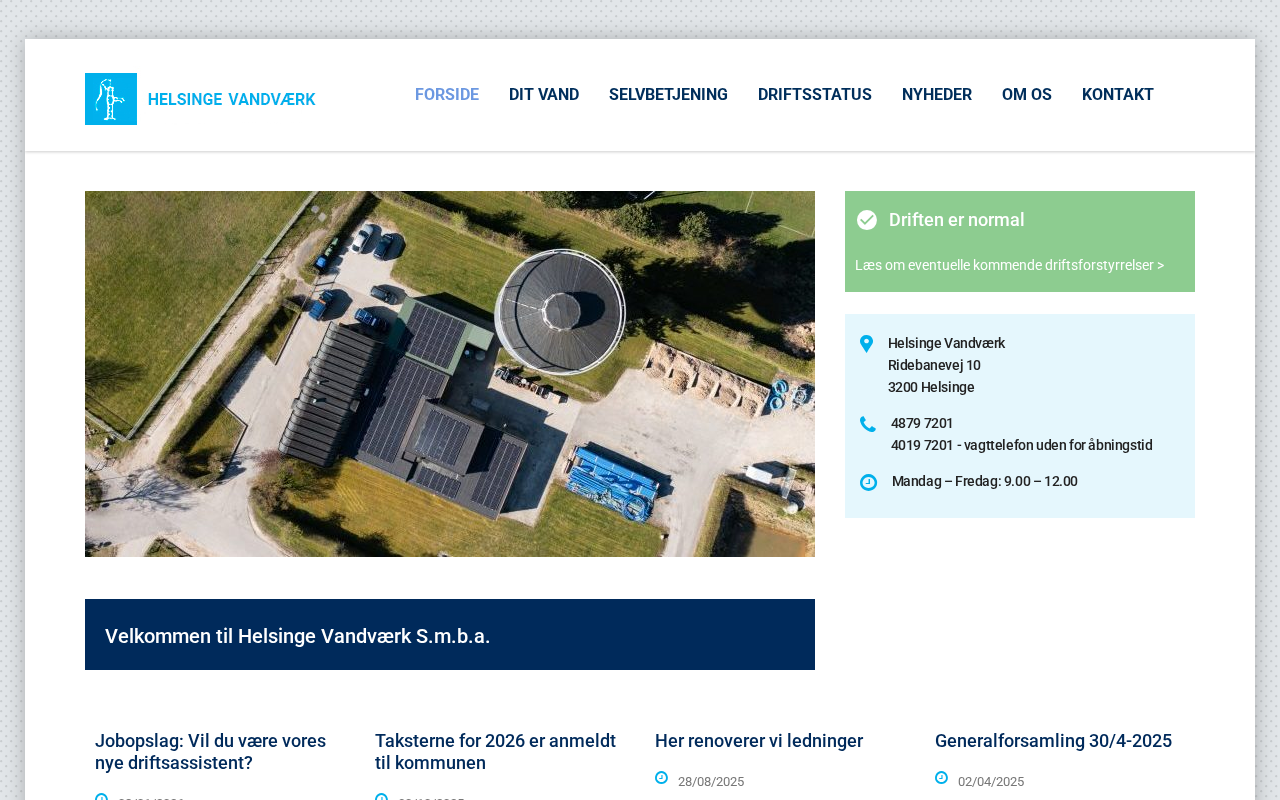
Task: Click the address line Ridebanevej 10
Action: 934,365
